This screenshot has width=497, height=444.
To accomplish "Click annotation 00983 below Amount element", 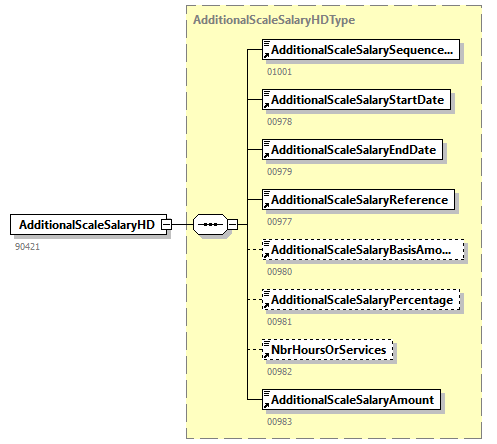I will [x=279, y=422].
